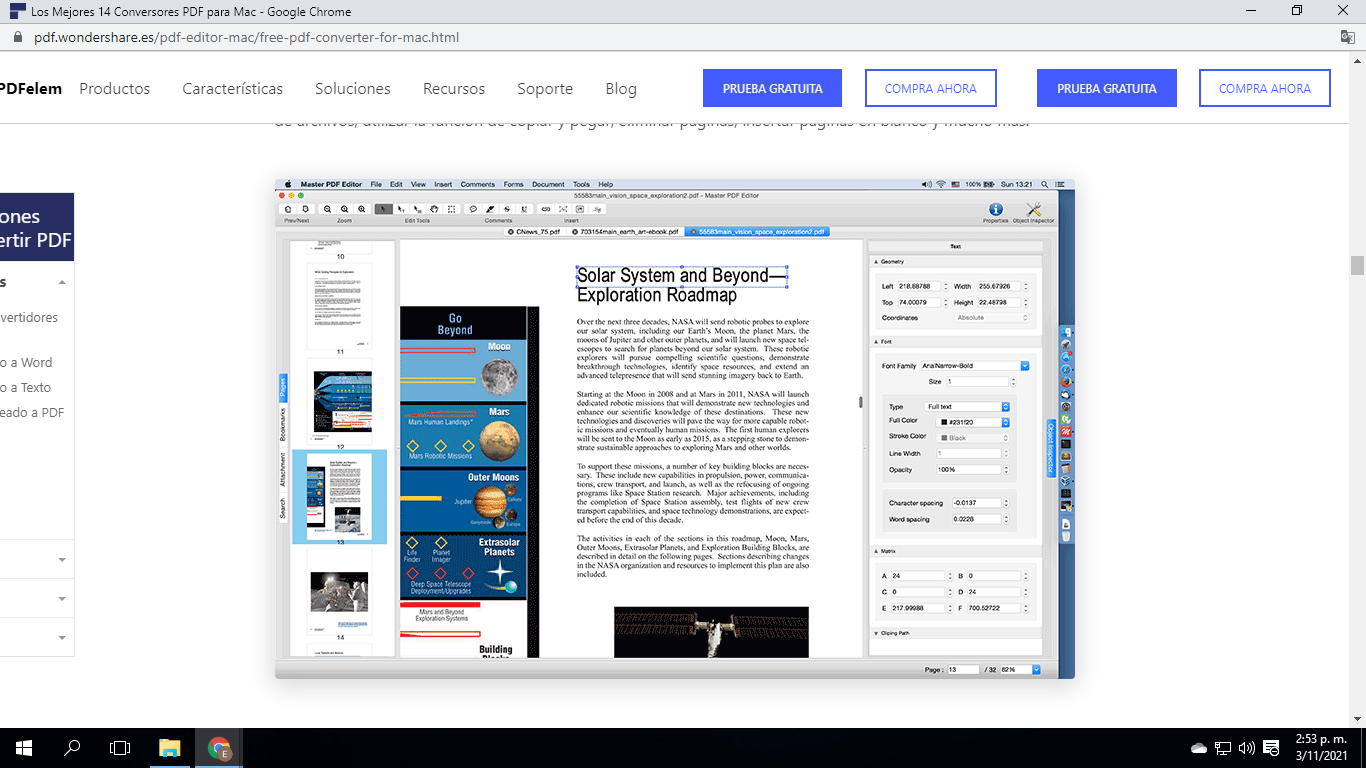
Task: Open the Font Family dropdown
Action: (1023, 365)
